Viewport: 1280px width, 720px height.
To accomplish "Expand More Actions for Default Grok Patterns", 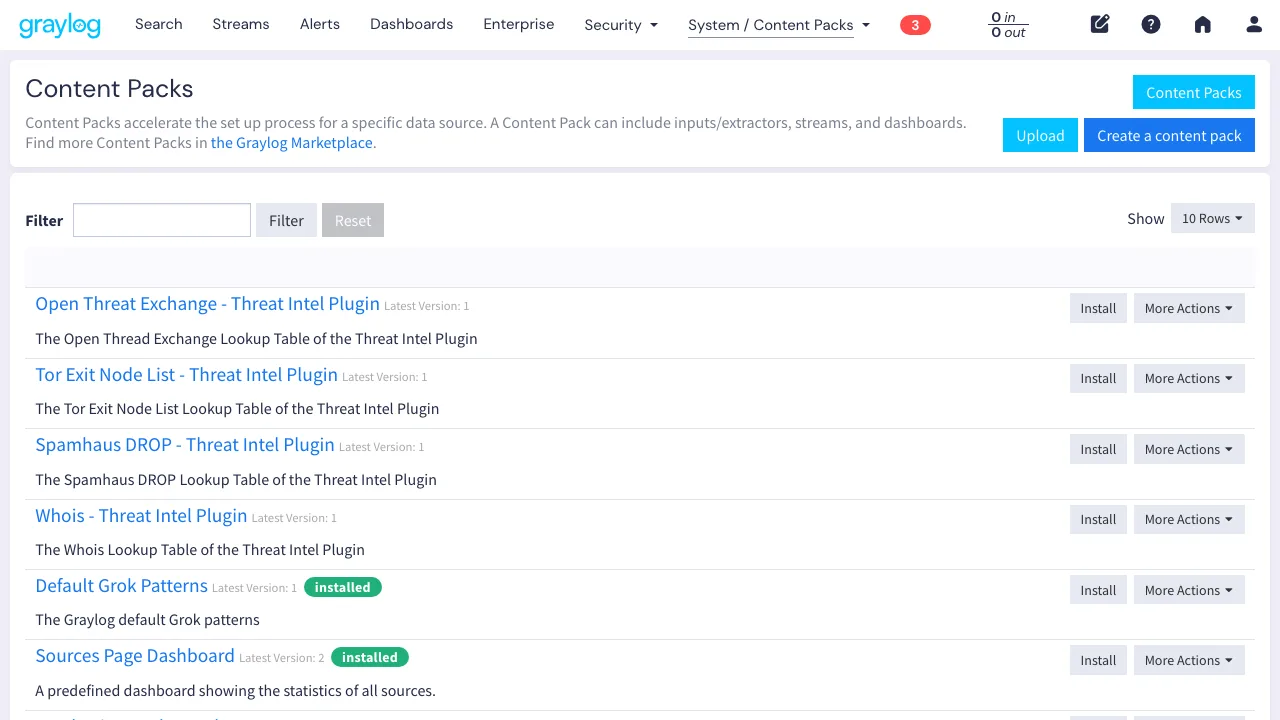I will (x=1189, y=590).
